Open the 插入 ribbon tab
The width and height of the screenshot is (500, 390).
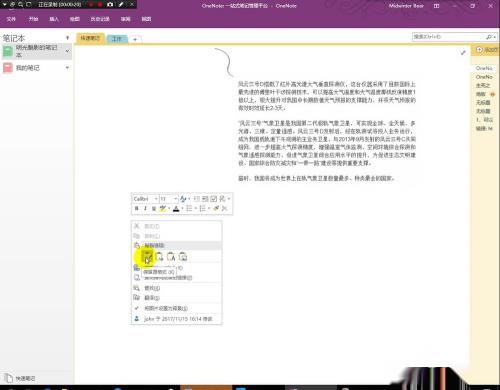(54, 19)
